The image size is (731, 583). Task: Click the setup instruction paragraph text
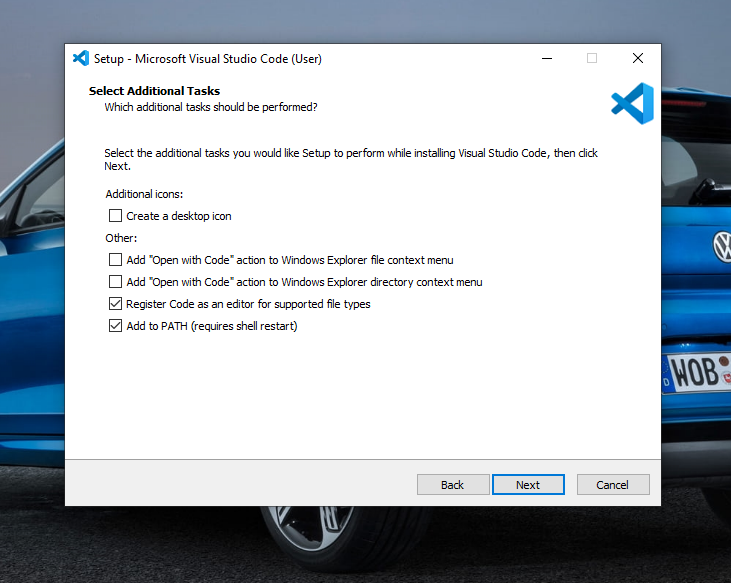tap(350, 154)
